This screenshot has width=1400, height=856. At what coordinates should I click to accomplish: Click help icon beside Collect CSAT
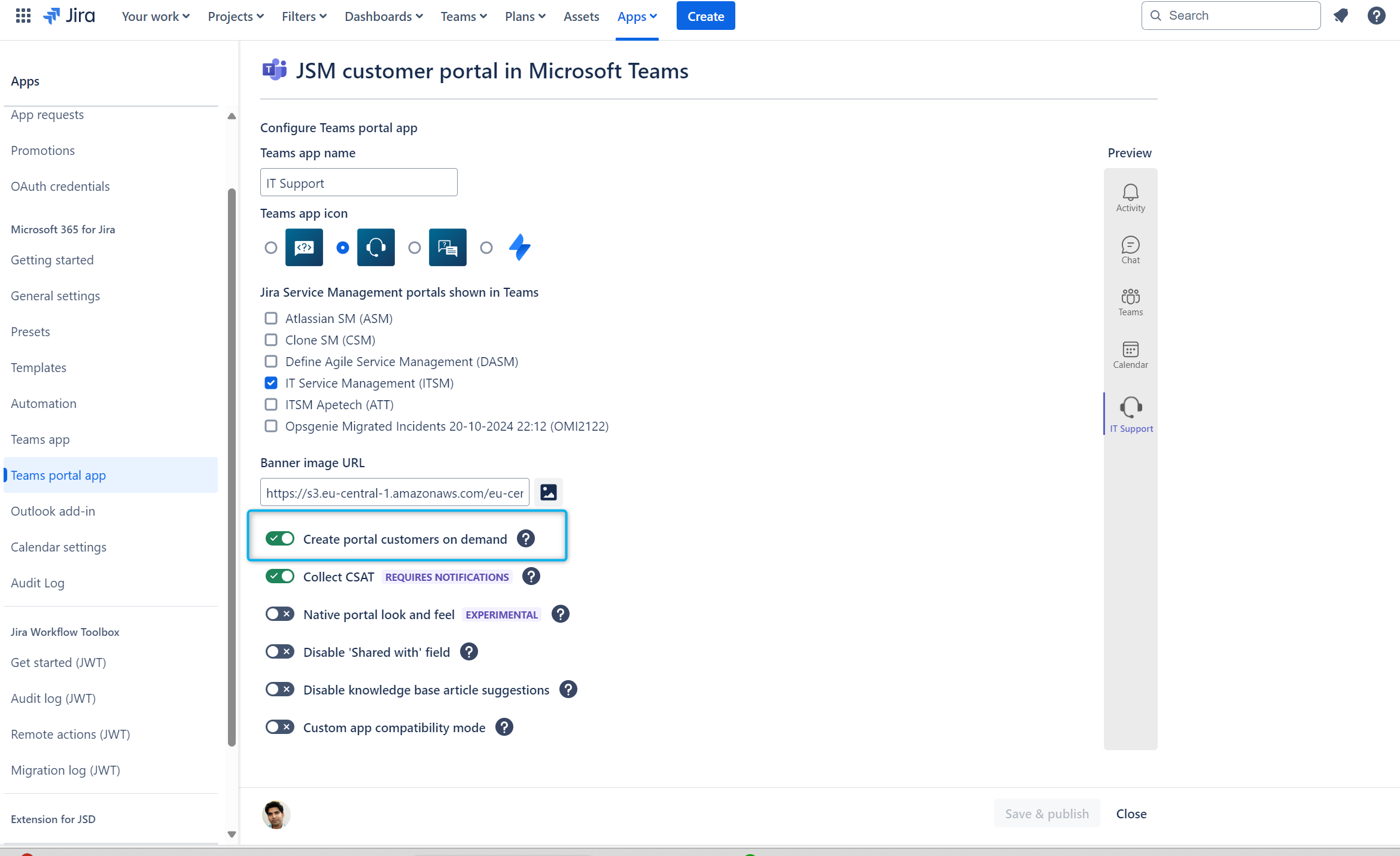click(x=531, y=577)
